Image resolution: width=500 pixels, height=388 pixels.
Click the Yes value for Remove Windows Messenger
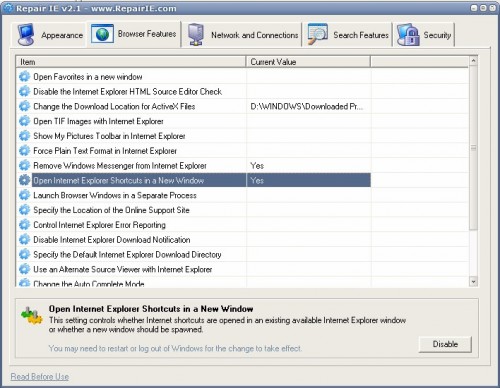pos(257,166)
